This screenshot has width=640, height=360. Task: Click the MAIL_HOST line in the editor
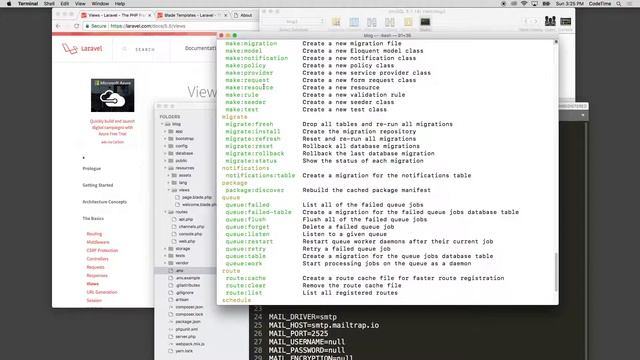(324, 325)
